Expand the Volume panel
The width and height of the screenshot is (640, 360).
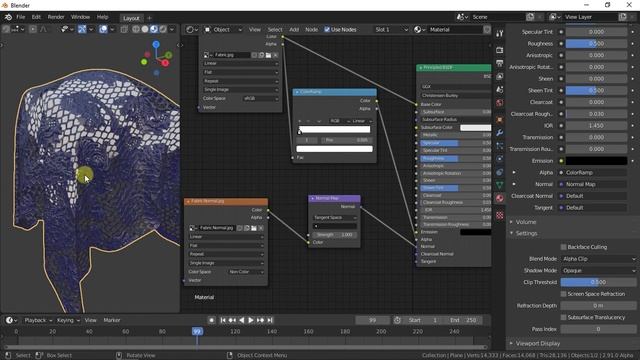[x=526, y=222]
